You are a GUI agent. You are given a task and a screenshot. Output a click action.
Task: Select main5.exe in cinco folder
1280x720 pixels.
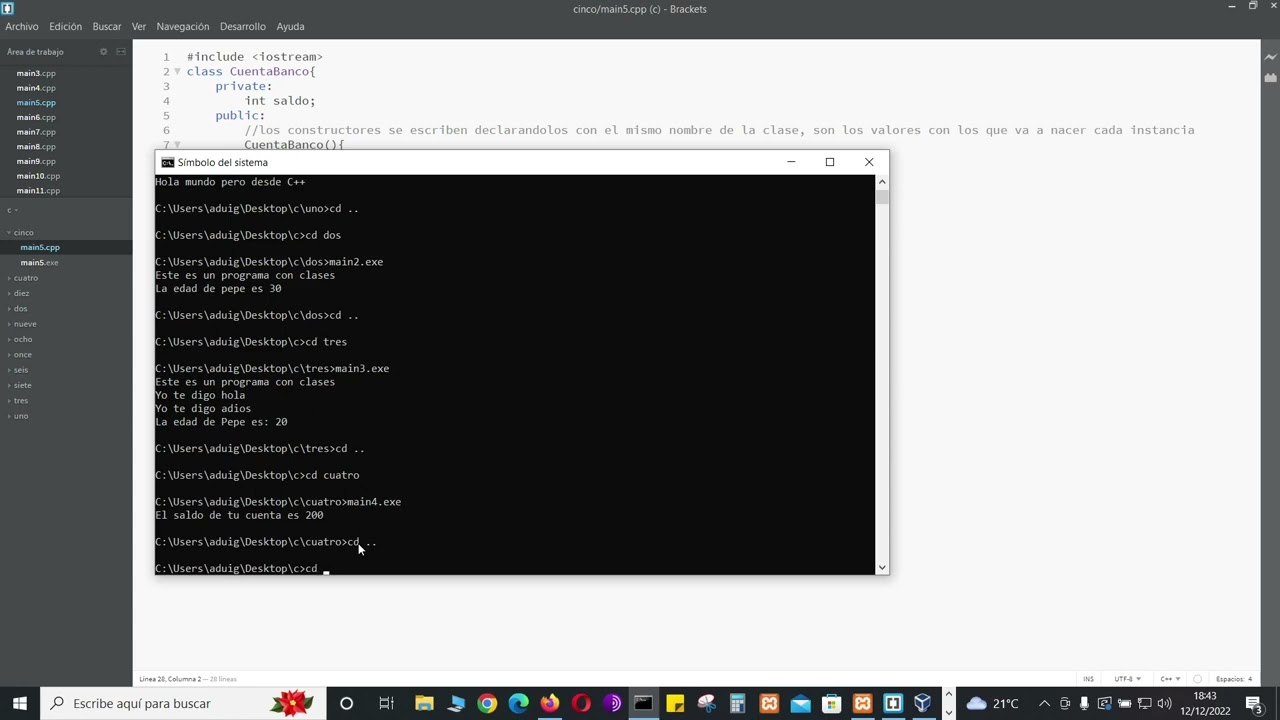39,262
